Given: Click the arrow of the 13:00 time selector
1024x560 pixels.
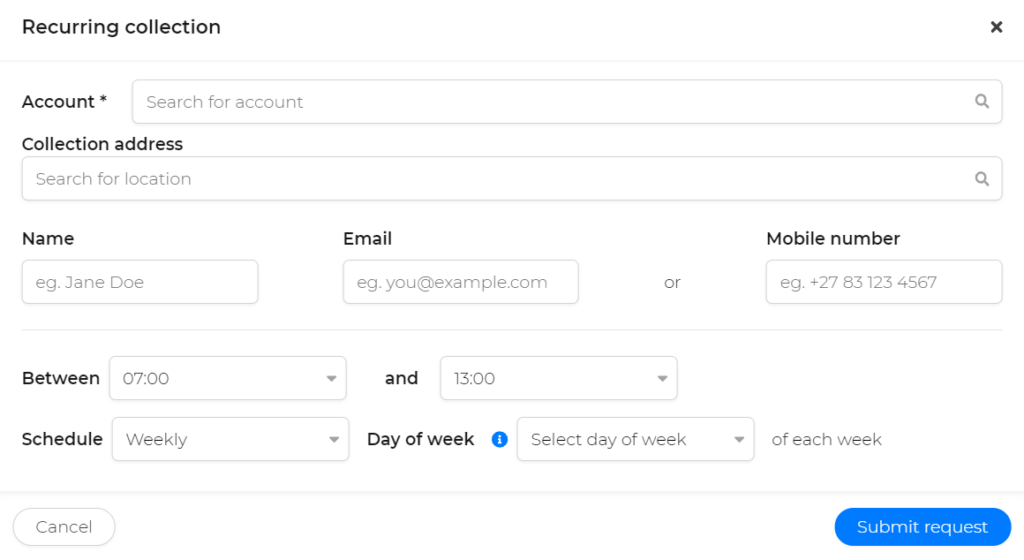Looking at the screenshot, I should (x=662, y=379).
